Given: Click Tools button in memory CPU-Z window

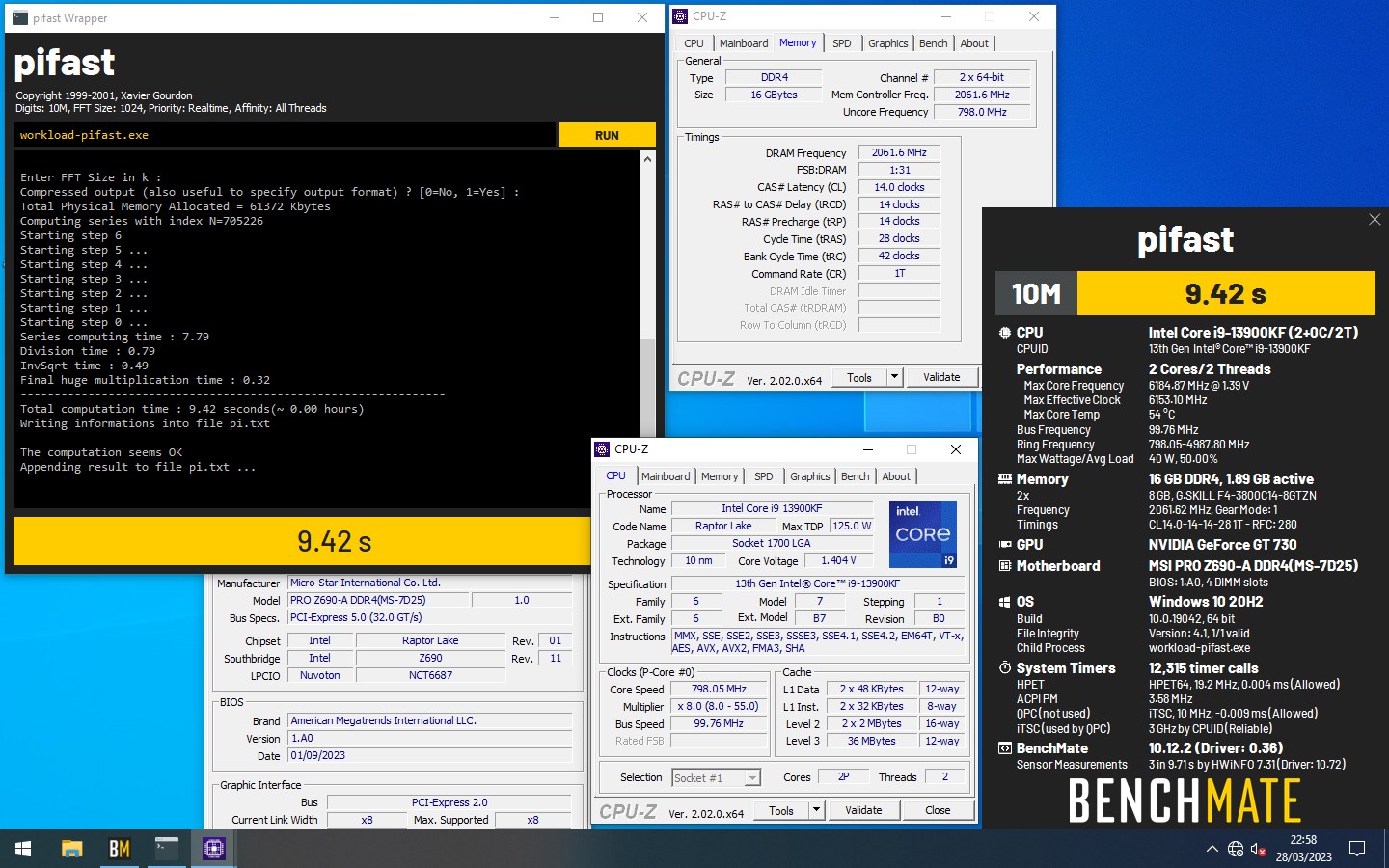Looking at the screenshot, I should (859, 378).
